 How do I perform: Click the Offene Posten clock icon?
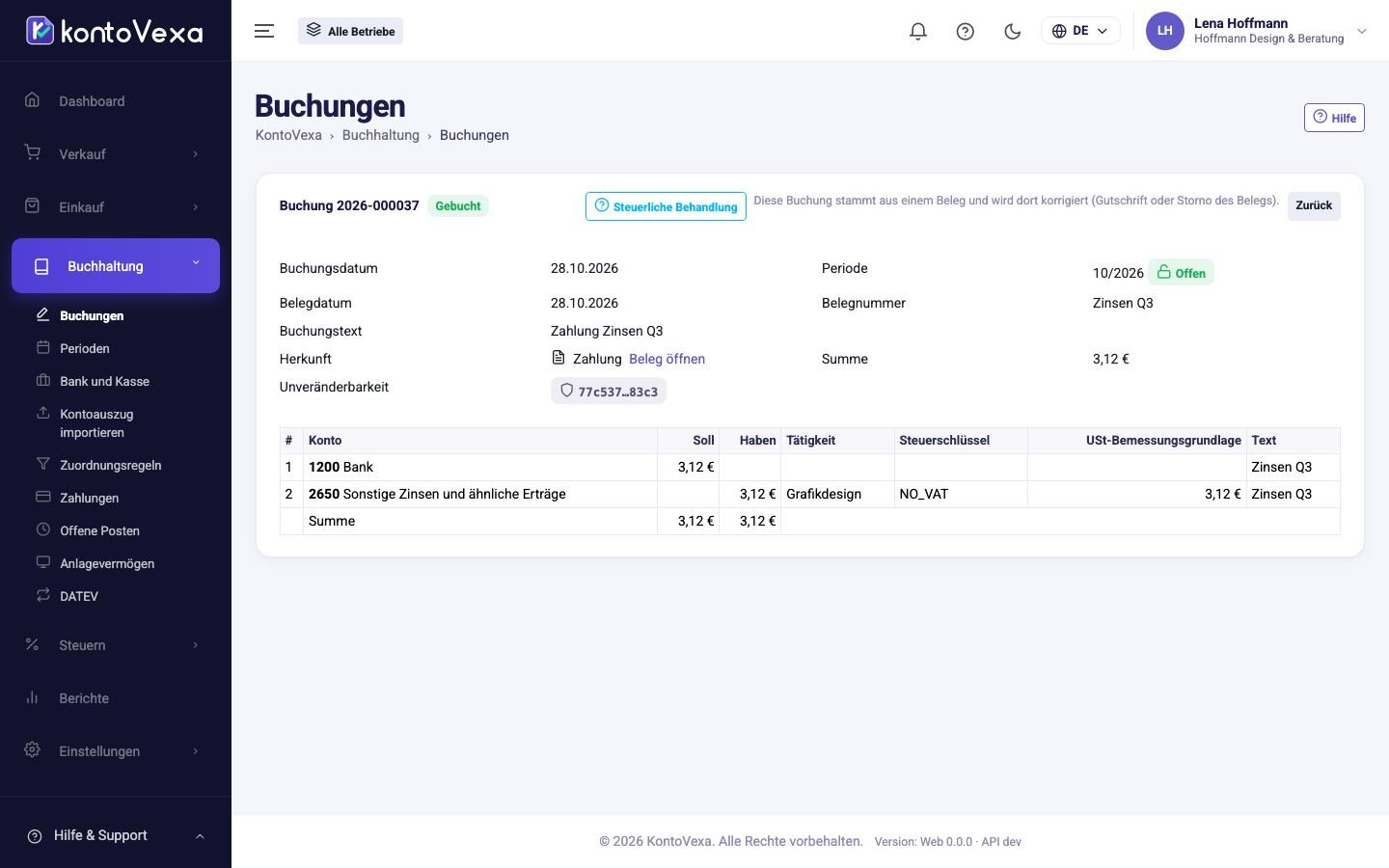(x=42, y=529)
